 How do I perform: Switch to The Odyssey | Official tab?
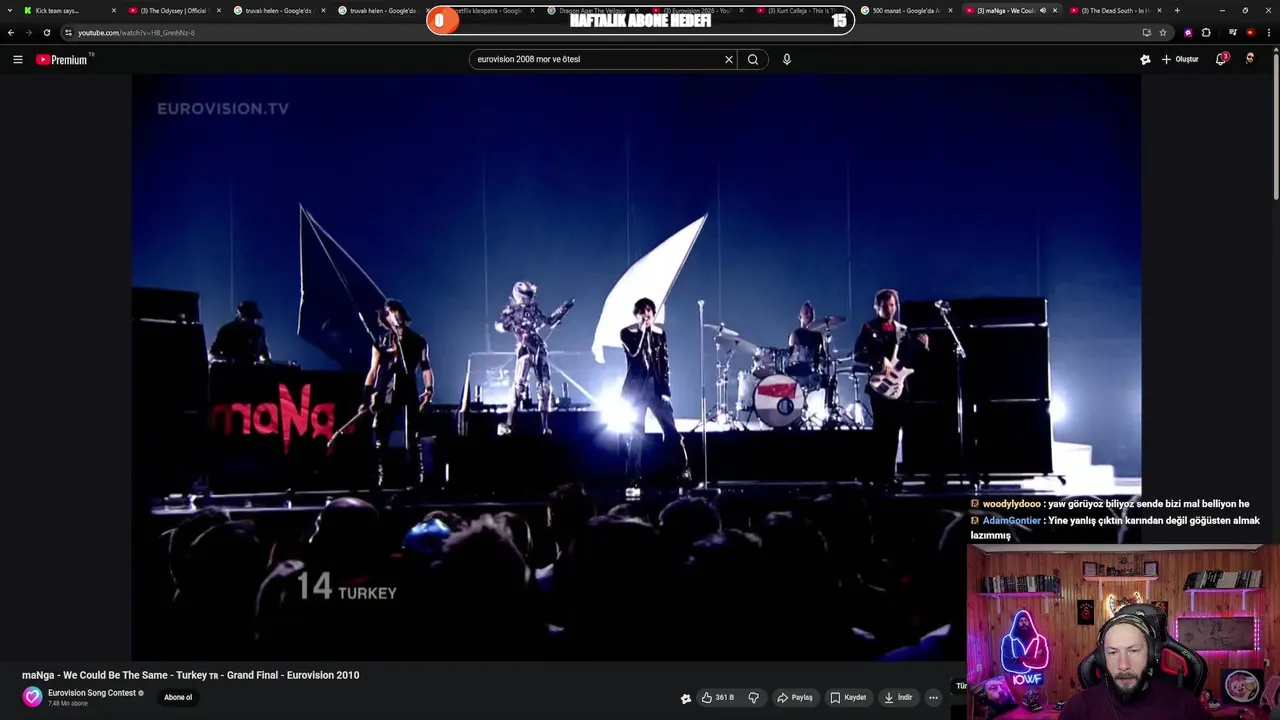(170, 11)
